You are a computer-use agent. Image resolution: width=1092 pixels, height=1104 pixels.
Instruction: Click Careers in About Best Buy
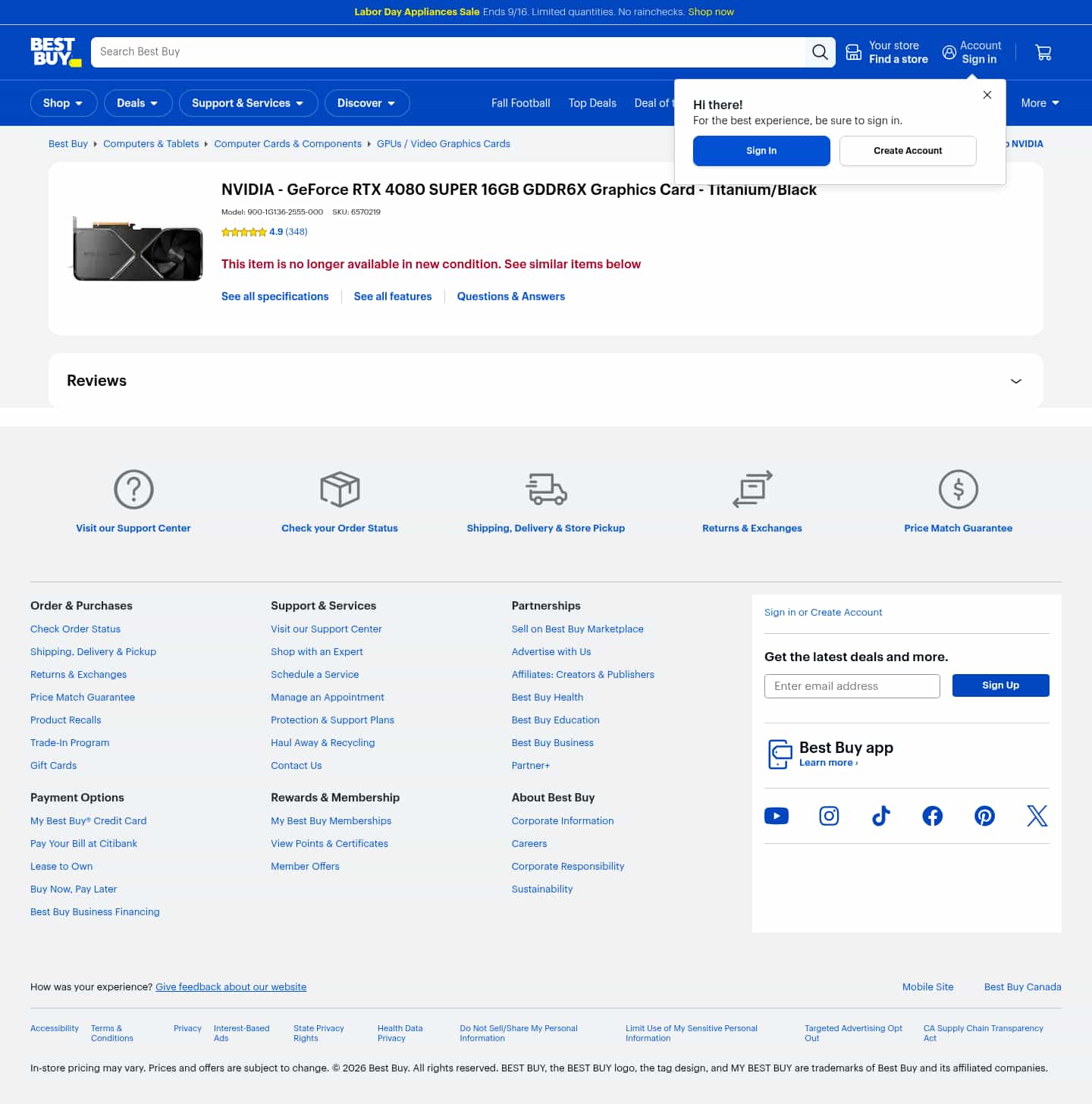tap(529, 844)
